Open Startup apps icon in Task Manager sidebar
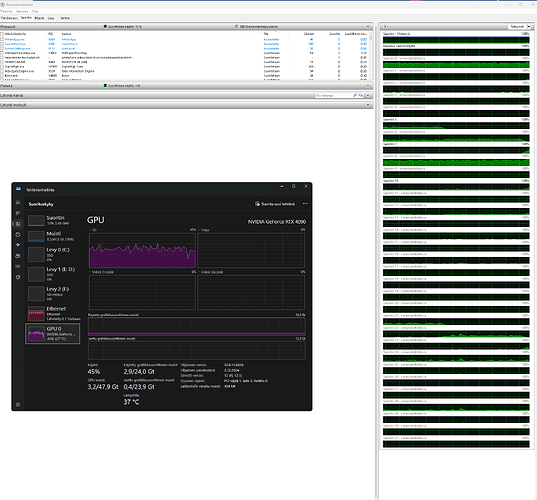Image resolution: width=537 pixels, height=500 pixels. [18, 245]
